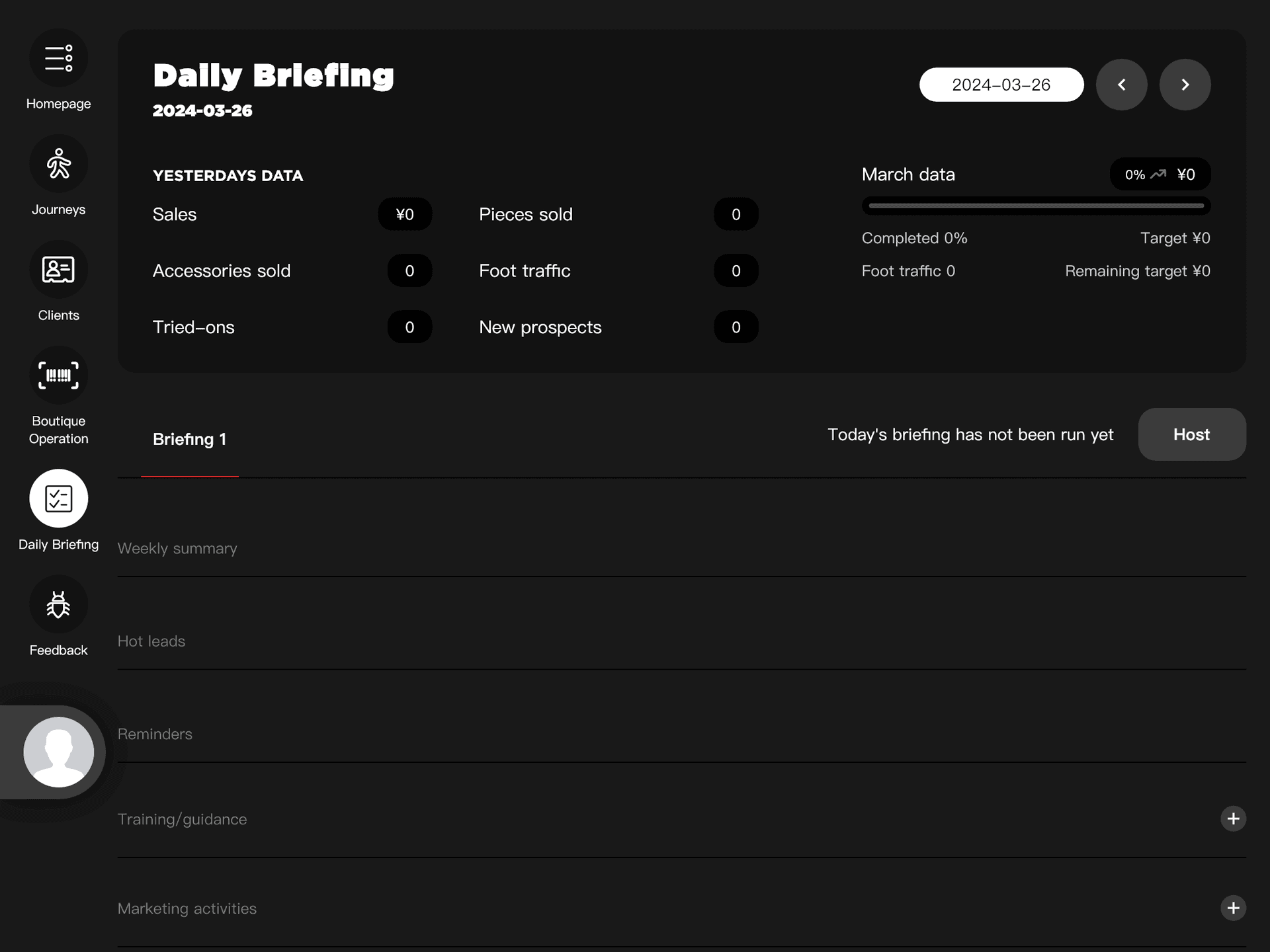
Task: Click the March data progress bar
Action: click(x=1036, y=206)
